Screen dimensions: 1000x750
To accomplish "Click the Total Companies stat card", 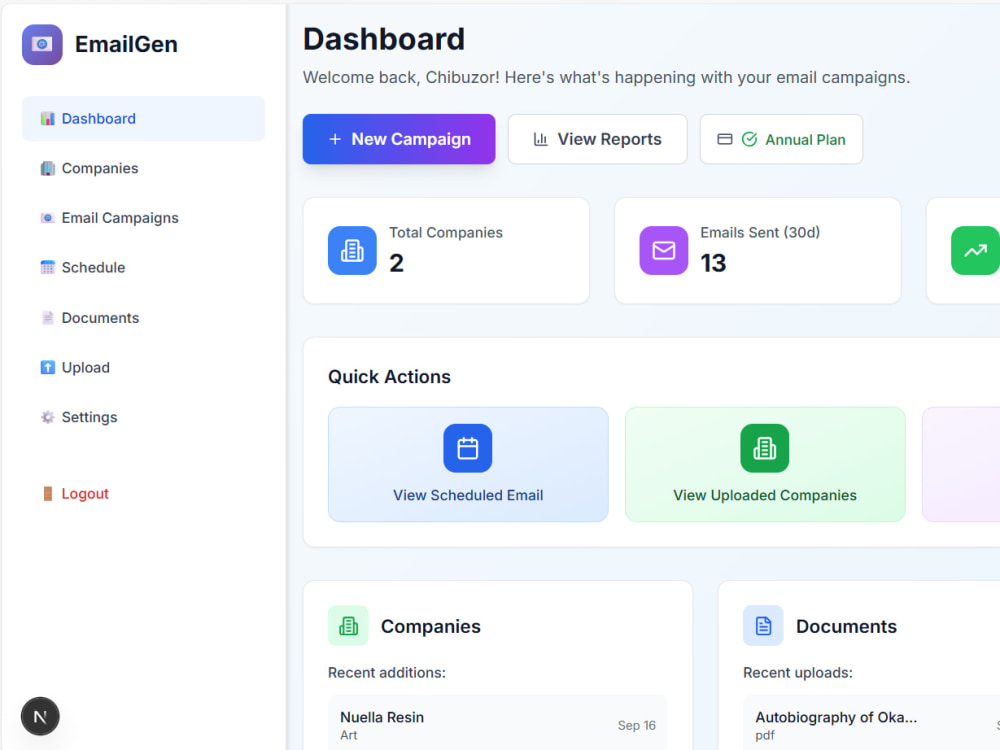I will pyautogui.click(x=446, y=251).
